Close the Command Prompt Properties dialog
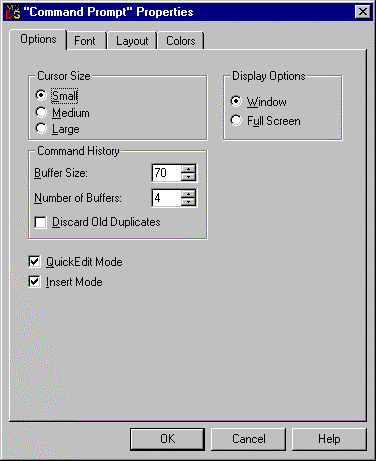The height and width of the screenshot is (461, 376). (x=363, y=12)
